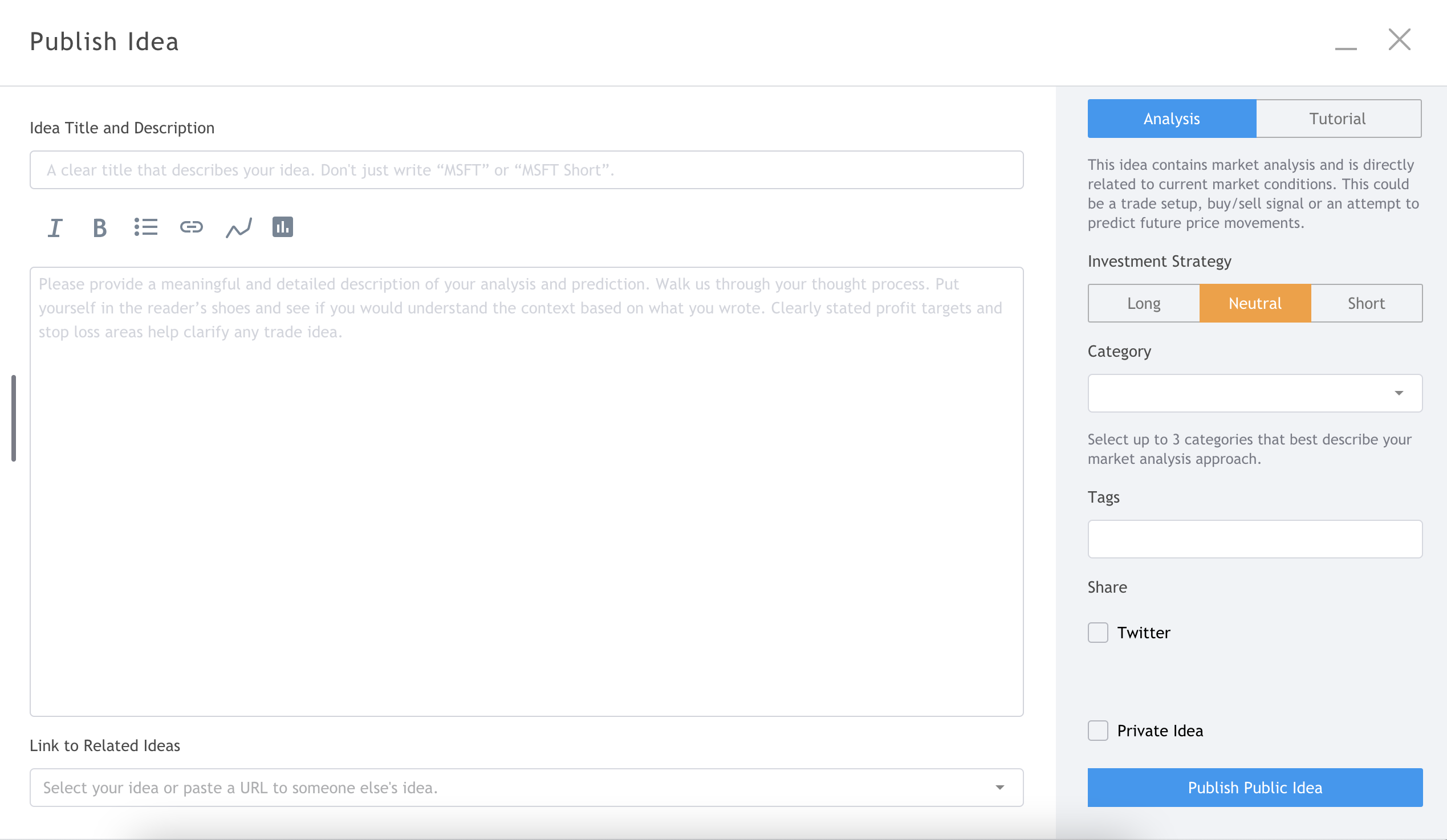Click into the idea title field
The width and height of the screenshot is (1447, 840).
pos(526,170)
